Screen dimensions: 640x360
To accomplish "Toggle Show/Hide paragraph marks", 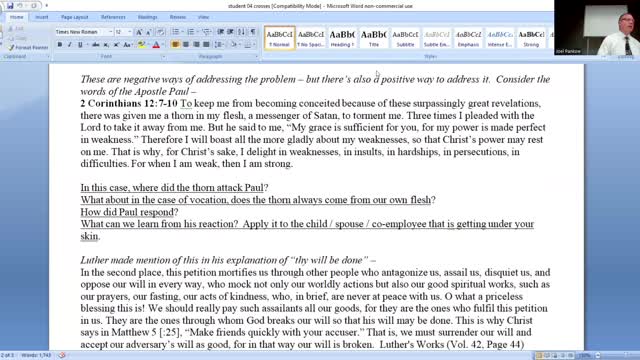I will point(253,32).
